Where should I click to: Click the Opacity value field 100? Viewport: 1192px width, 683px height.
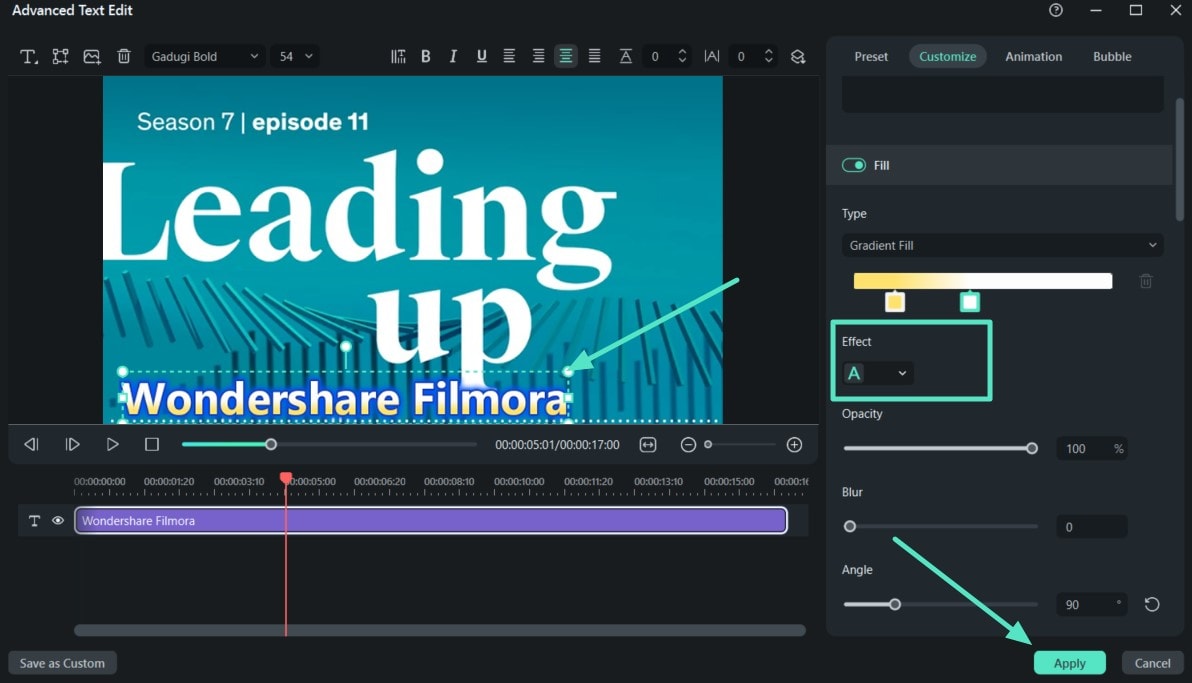1091,449
